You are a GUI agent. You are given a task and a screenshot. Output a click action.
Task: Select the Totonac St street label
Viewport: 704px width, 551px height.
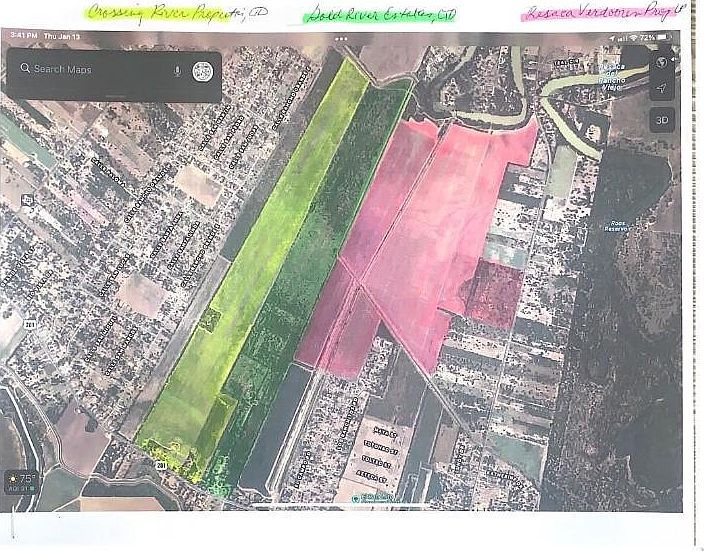pos(380,448)
